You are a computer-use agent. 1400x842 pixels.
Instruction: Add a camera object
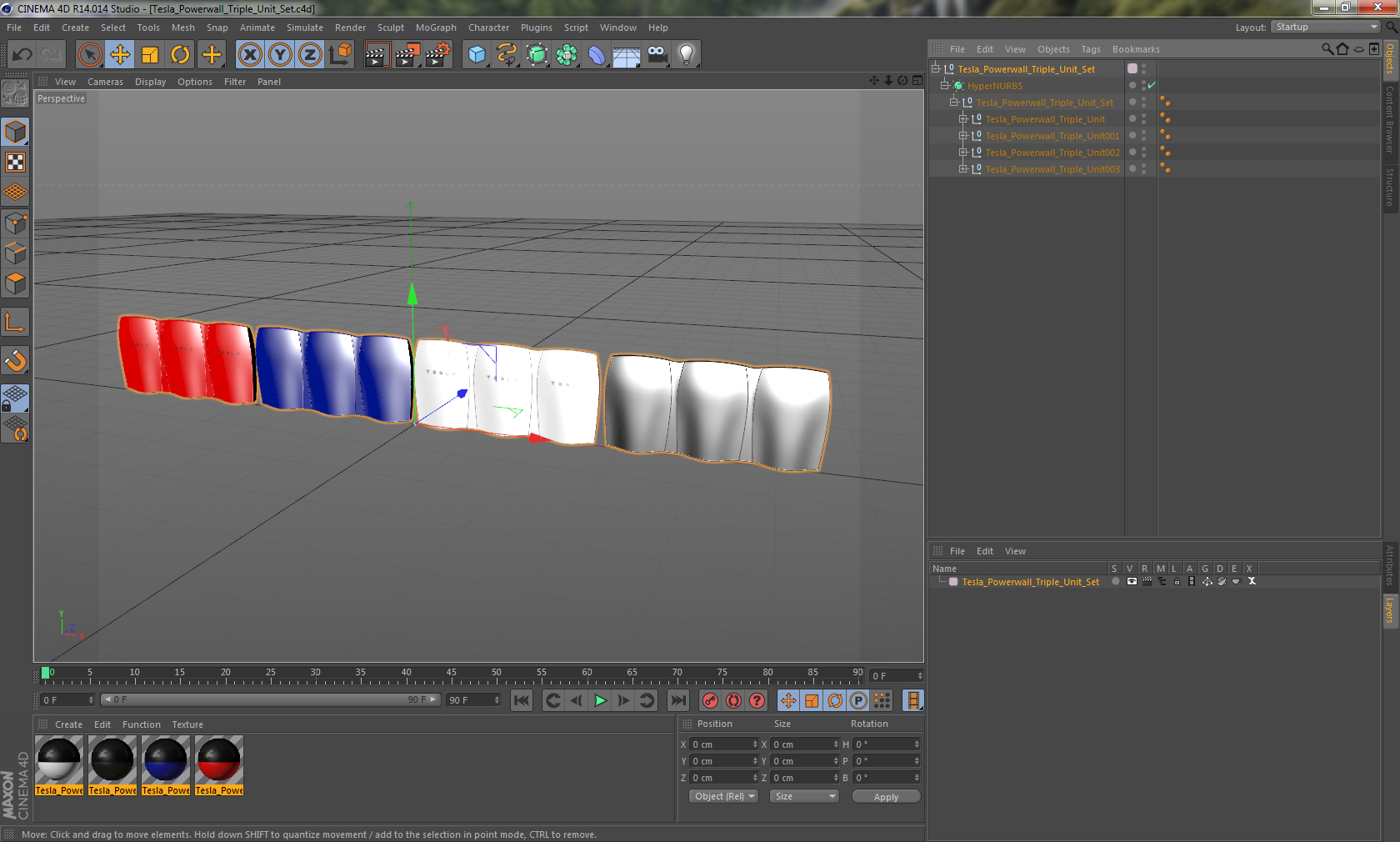click(657, 55)
